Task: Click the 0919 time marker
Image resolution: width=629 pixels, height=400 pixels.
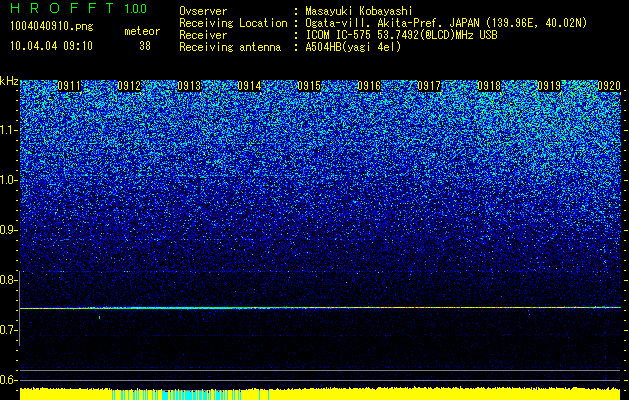Action: click(549, 86)
